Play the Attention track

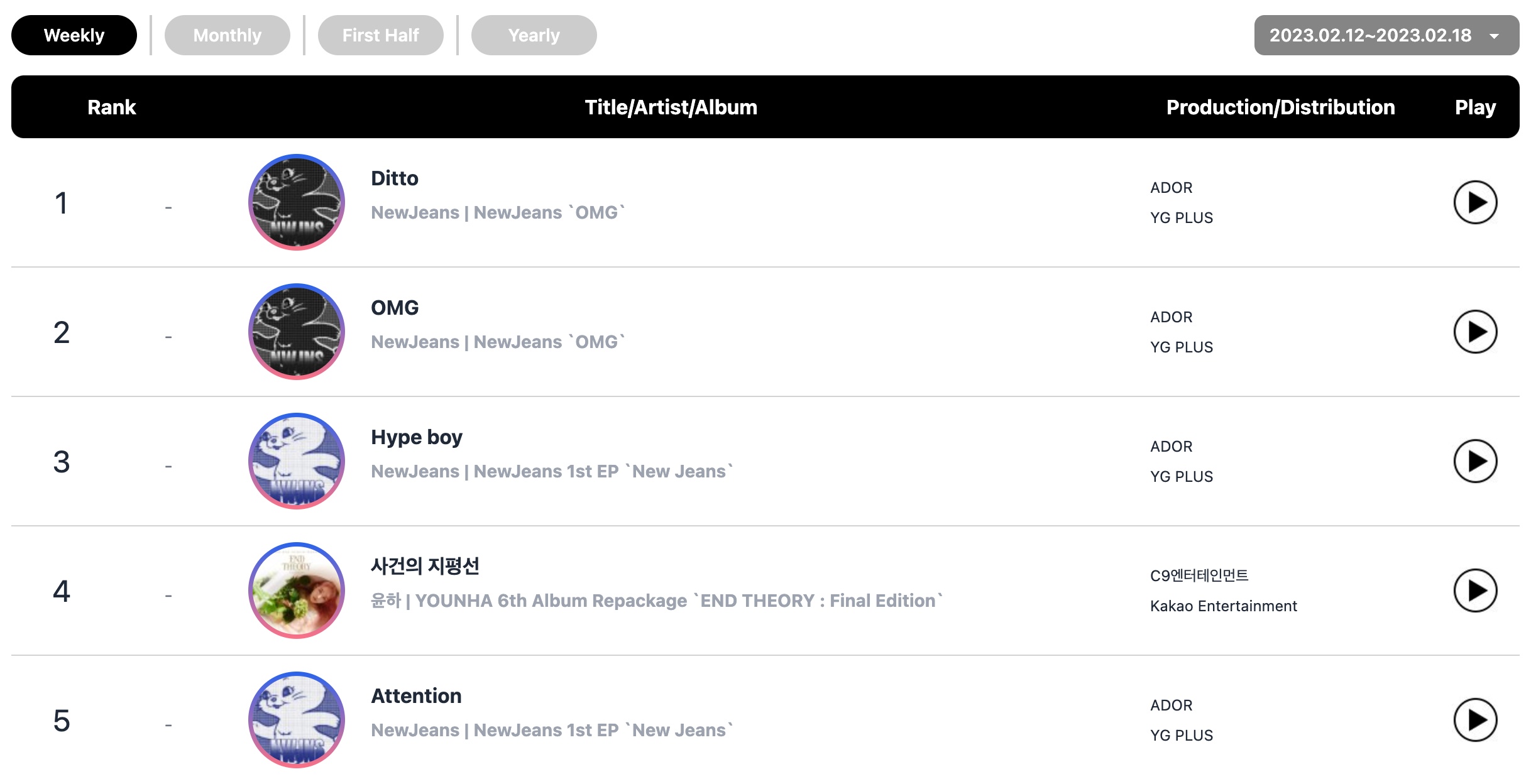(x=1475, y=720)
